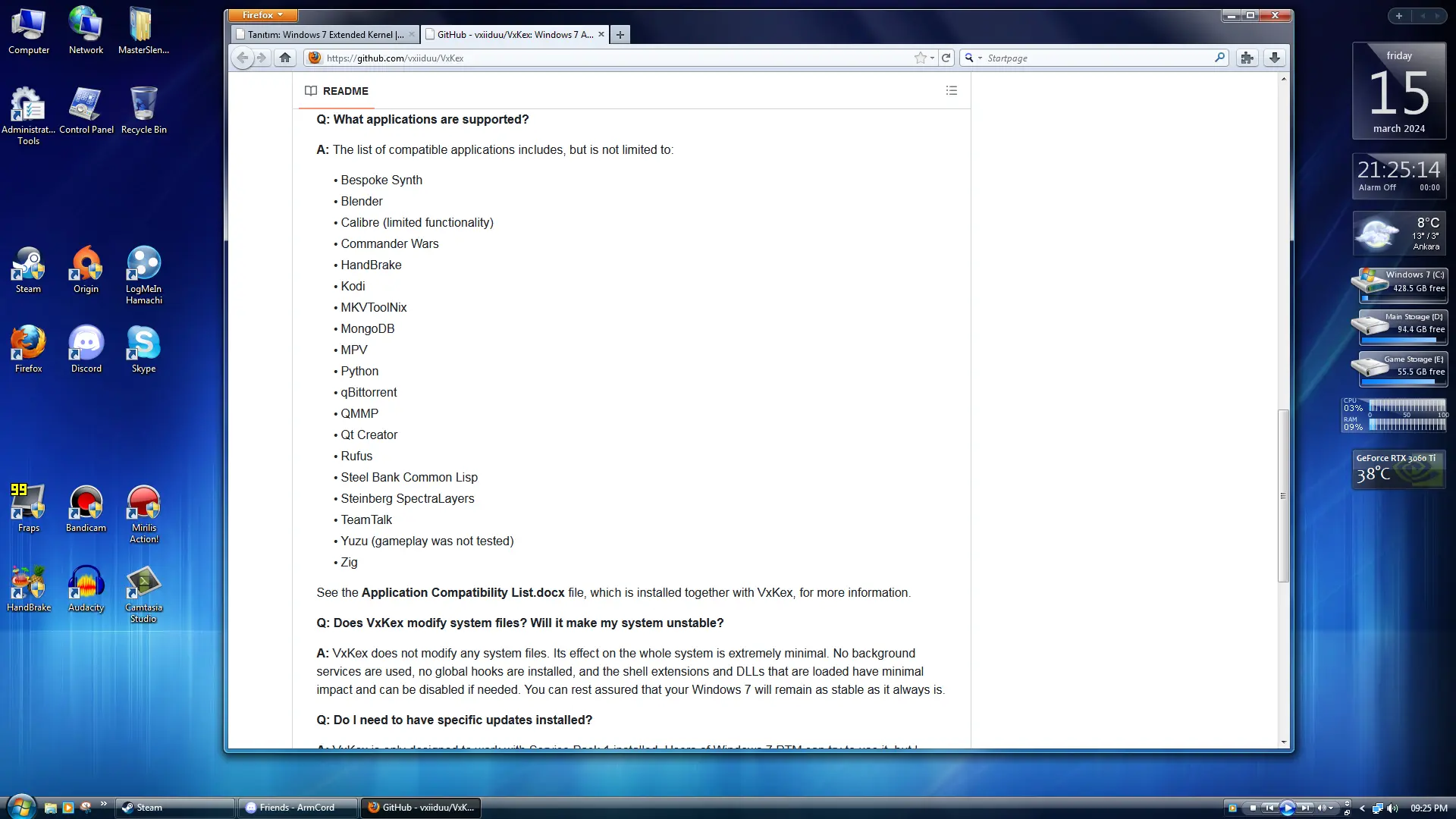The image size is (1456, 819).
Task: Open the Steam desktop shortcut
Action: pyautogui.click(x=28, y=269)
